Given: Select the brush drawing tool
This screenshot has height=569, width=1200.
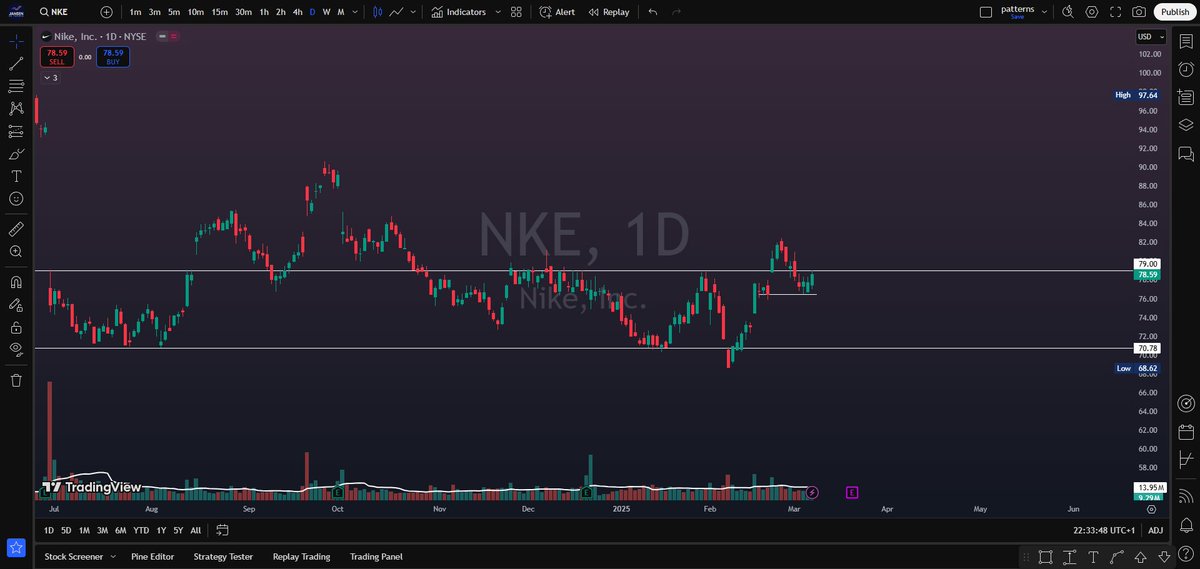Looking at the screenshot, I should (x=16, y=154).
